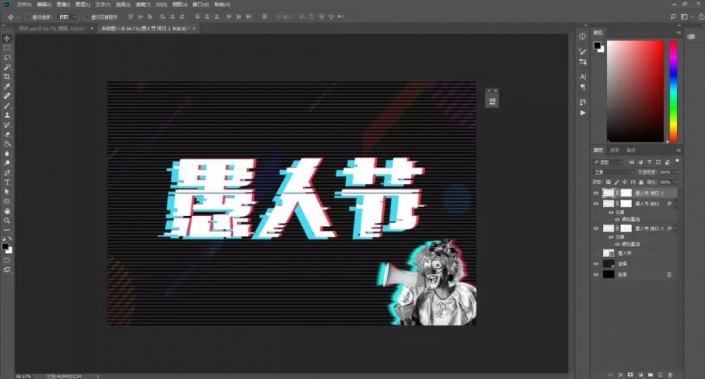Select the Horizontal Type tool
This screenshot has width=705, height=379.
[x=7, y=183]
